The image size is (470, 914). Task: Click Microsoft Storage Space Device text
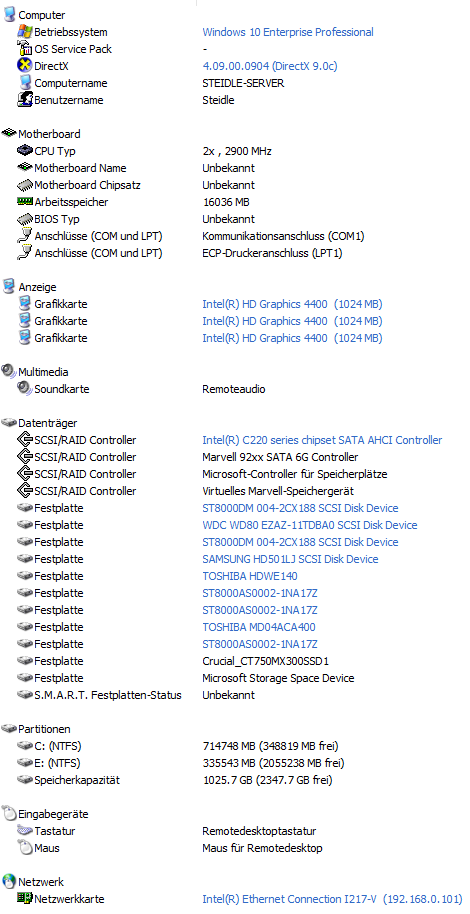pyautogui.click(x=278, y=678)
